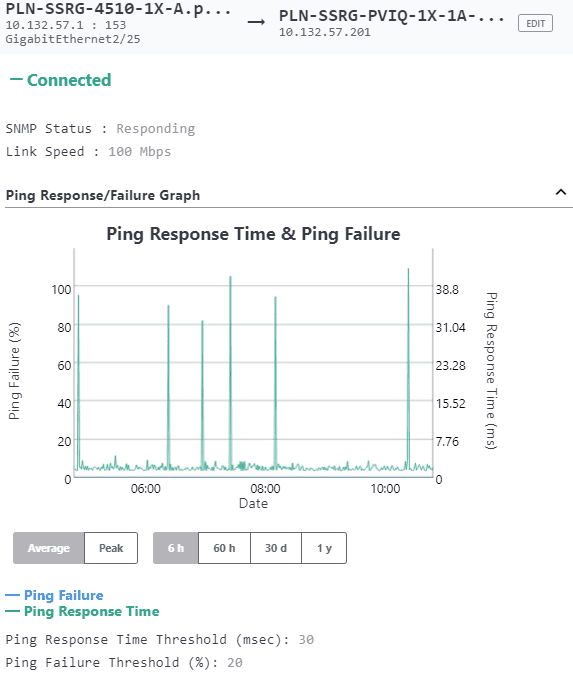This screenshot has width=573, height=676.
Task: Click the Ping Response Time Threshold value 30
Action: click(x=306, y=639)
